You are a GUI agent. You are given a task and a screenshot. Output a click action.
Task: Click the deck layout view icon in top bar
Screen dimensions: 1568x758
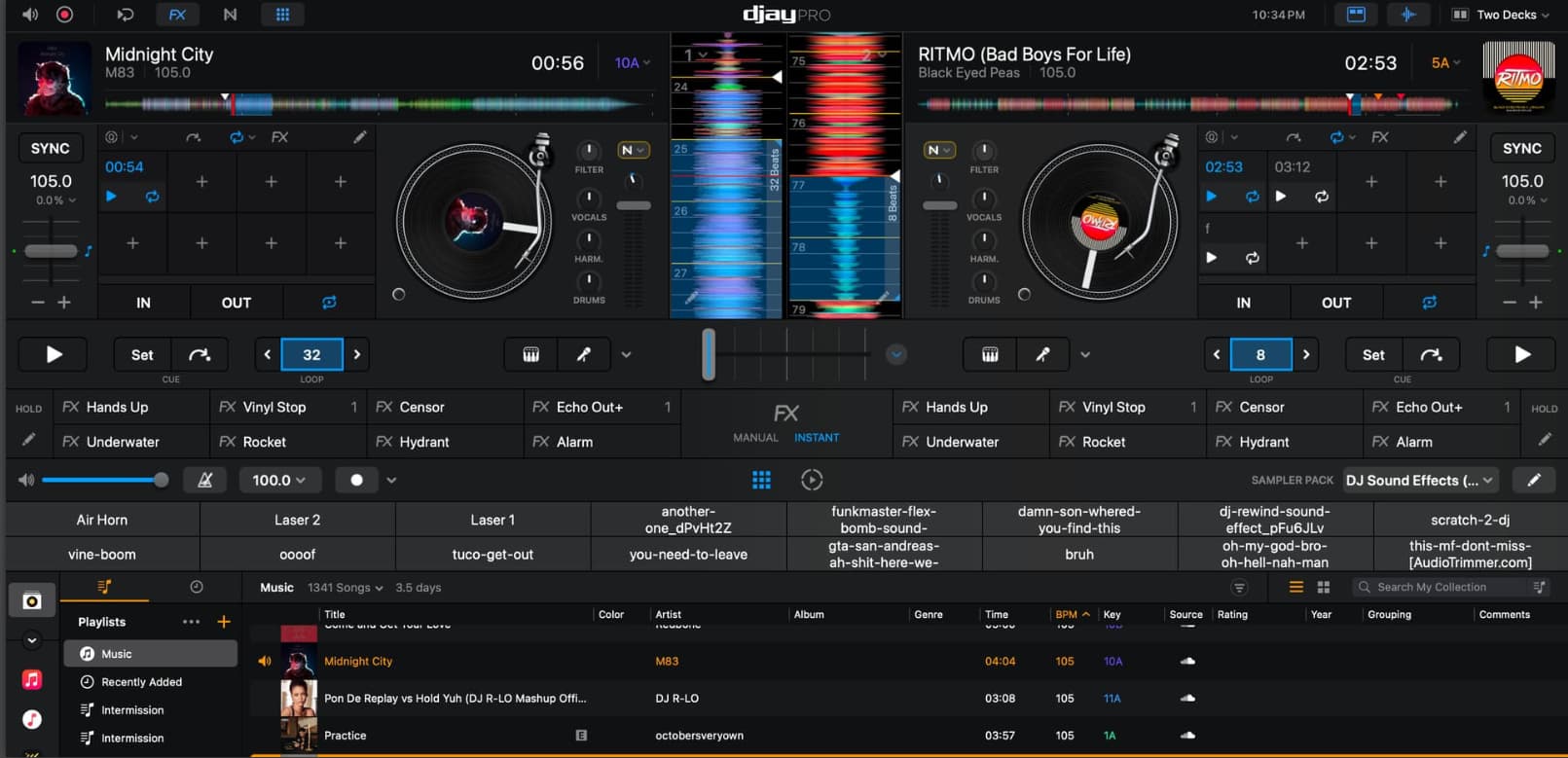[1356, 15]
